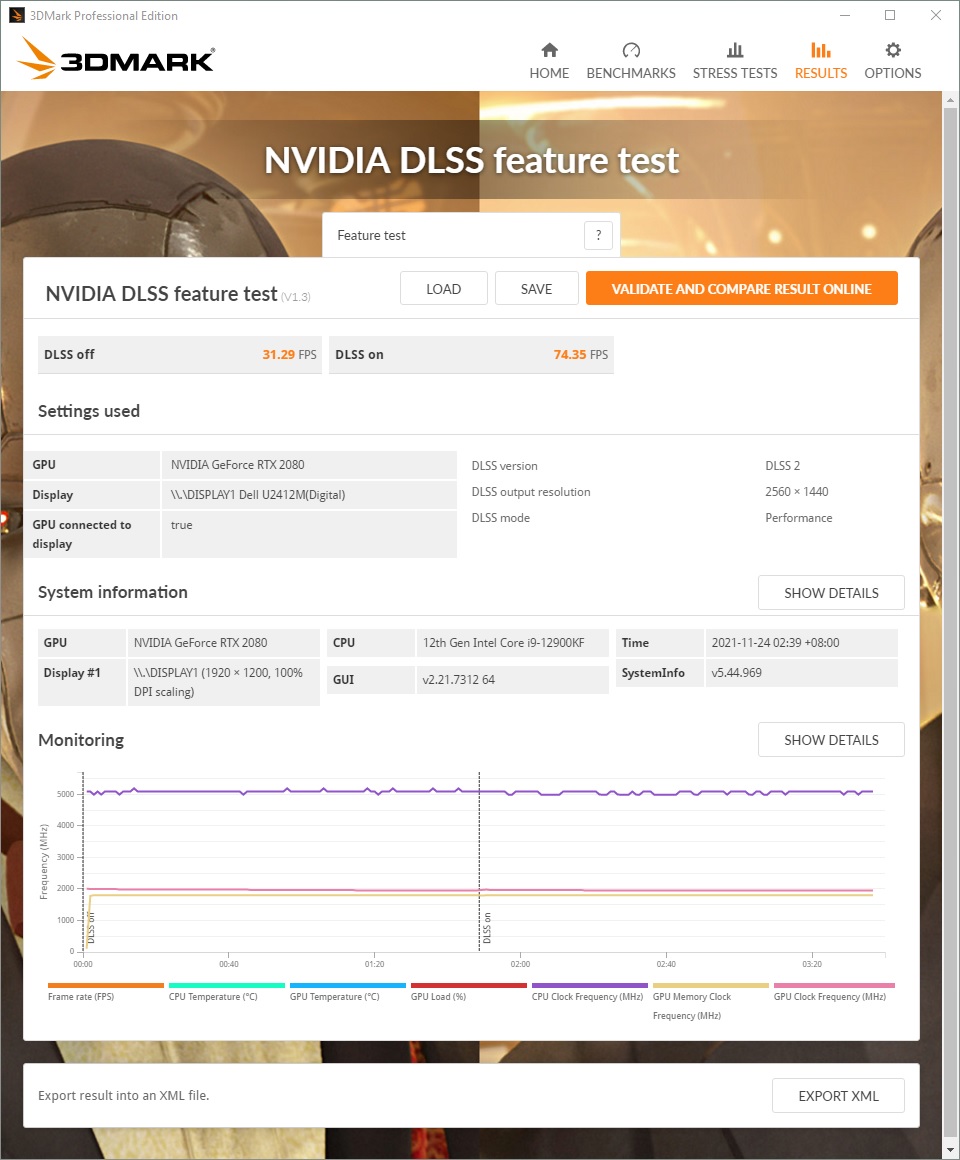This screenshot has width=960, height=1160.
Task: Select the Results bar graph icon
Action: (821, 50)
